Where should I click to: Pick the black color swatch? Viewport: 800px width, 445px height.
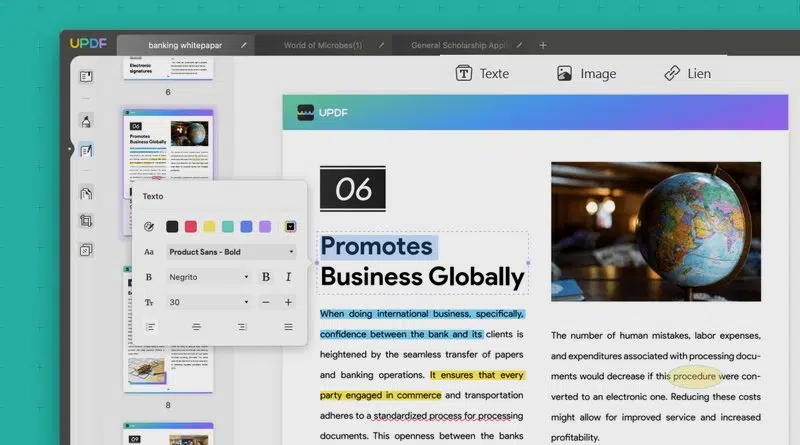click(x=172, y=227)
